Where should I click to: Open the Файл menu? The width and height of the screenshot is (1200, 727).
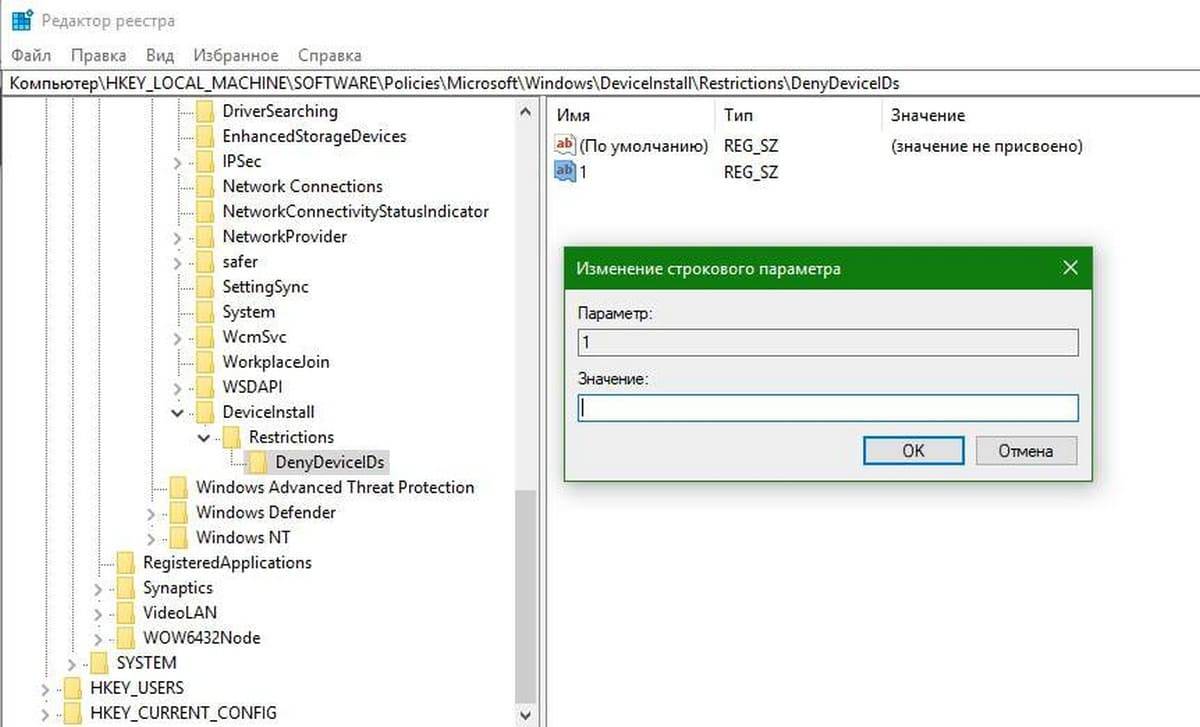31,55
